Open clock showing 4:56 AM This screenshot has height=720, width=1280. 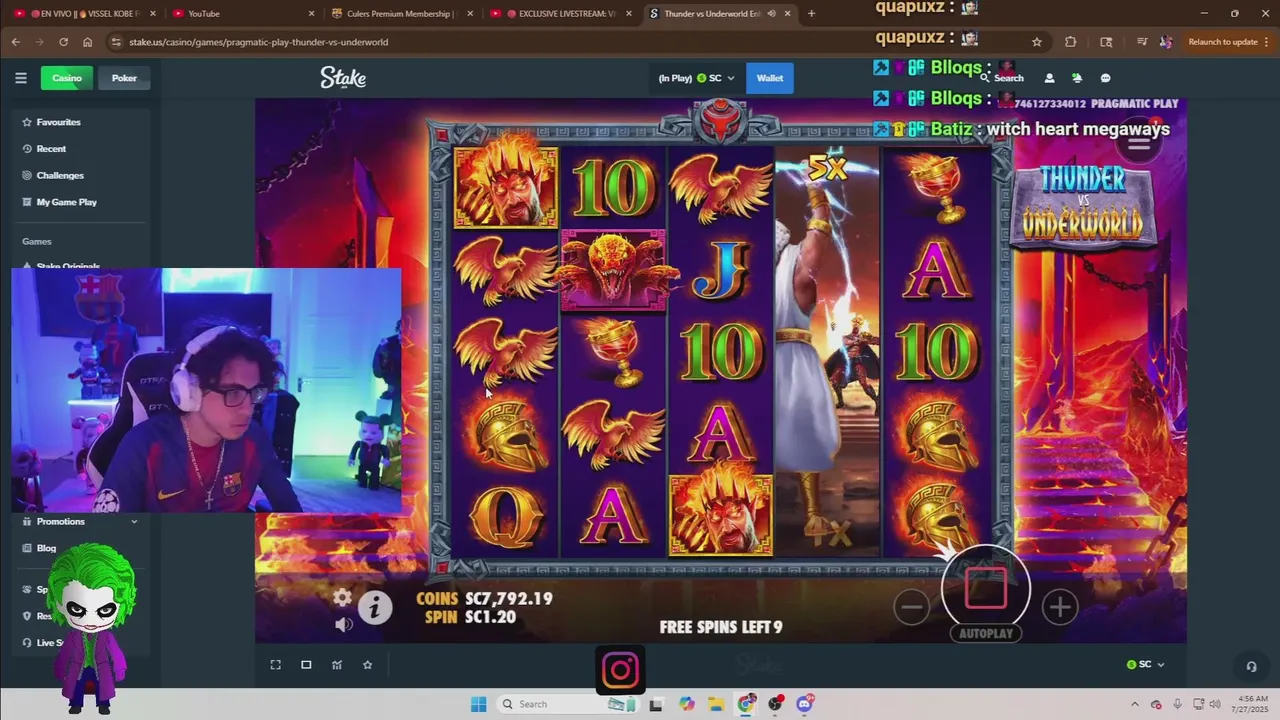(1252, 704)
